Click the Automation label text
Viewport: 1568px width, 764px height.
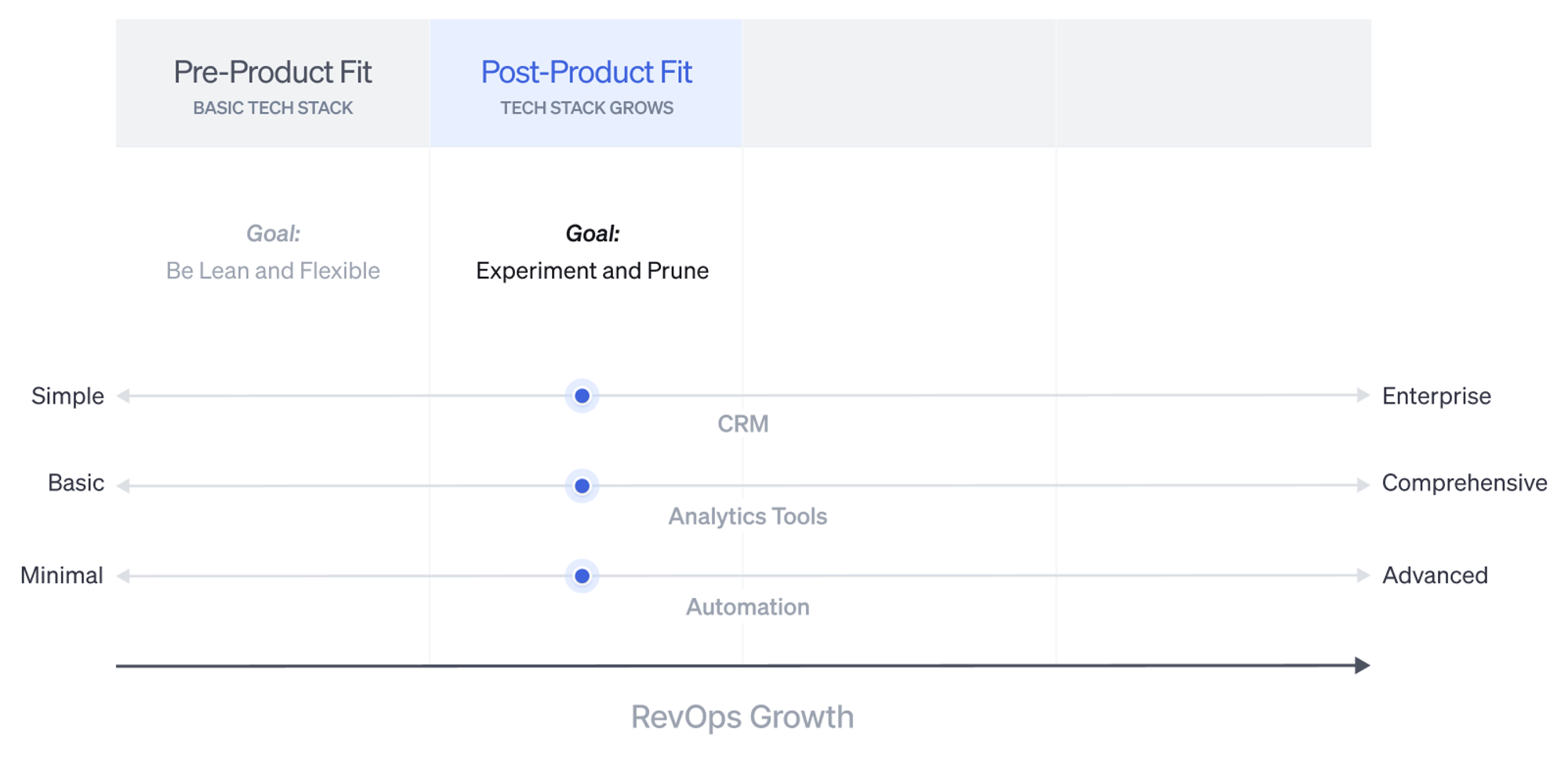[x=747, y=606]
